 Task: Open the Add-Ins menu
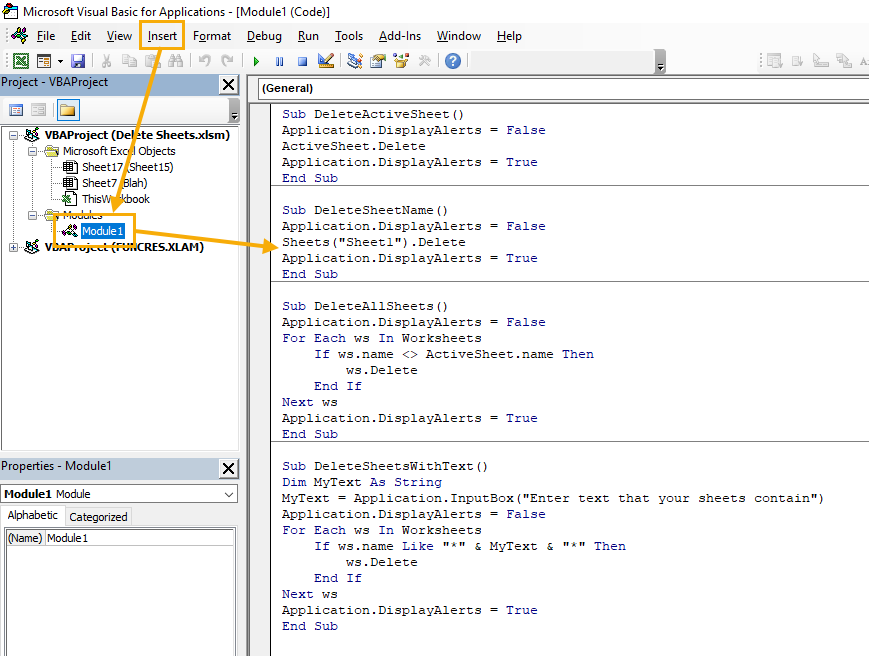[x=400, y=36]
